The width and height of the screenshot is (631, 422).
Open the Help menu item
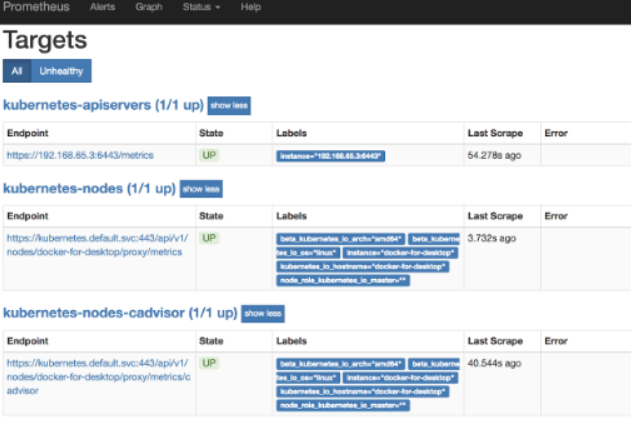(251, 7)
